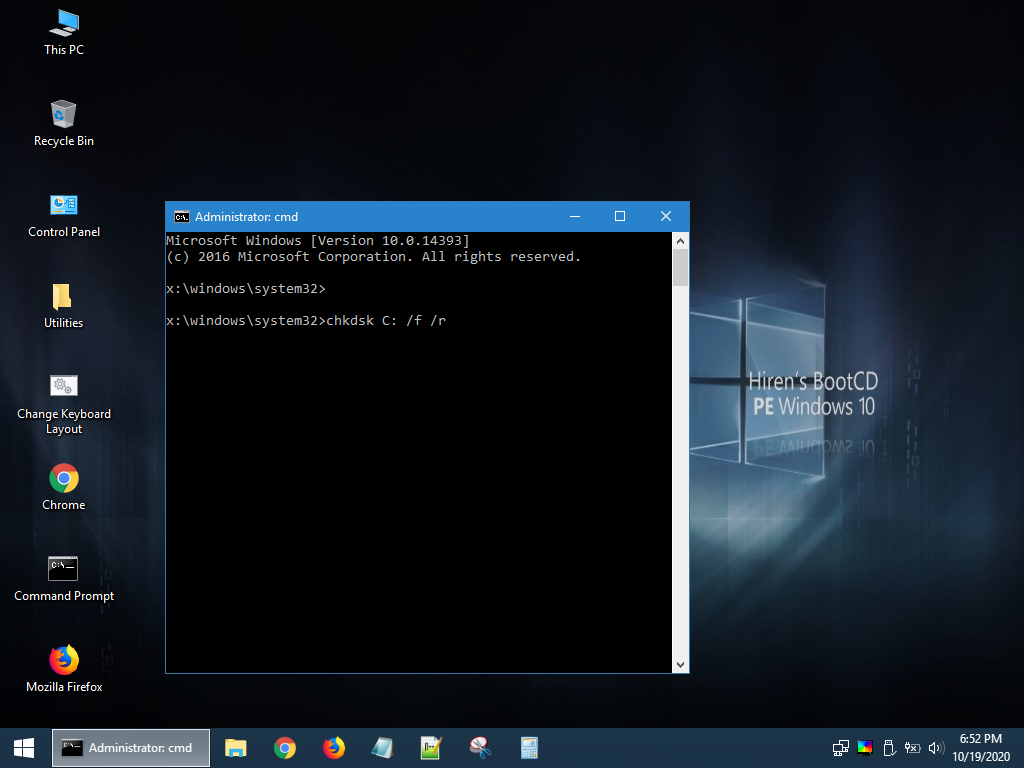Open the cmd system menu icon in title bar

tap(181, 217)
